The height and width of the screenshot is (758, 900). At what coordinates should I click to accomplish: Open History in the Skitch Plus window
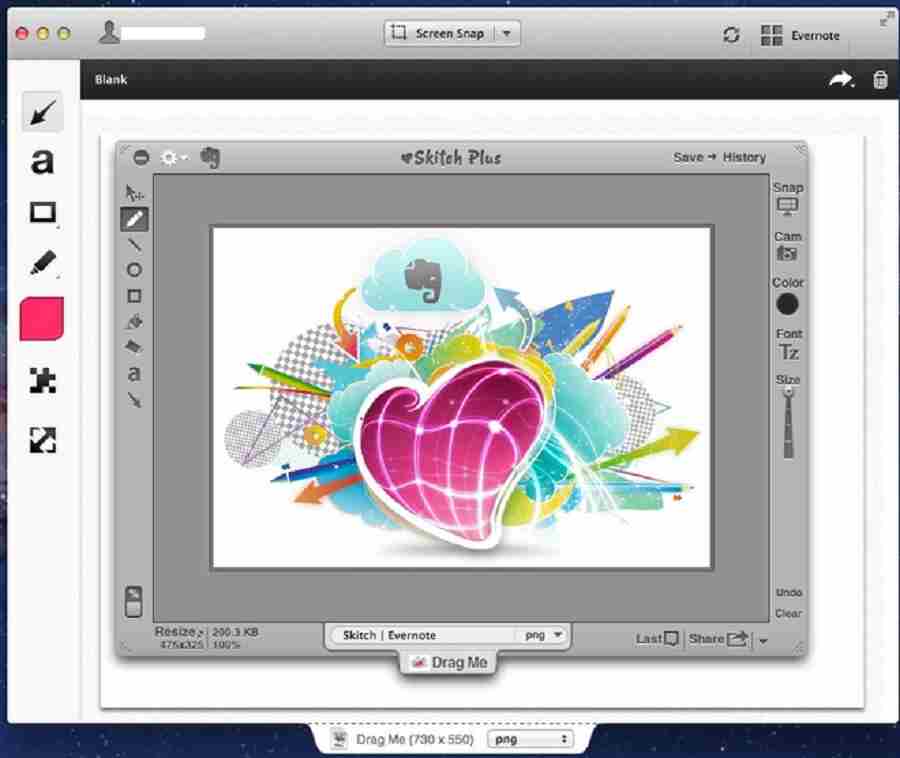tap(744, 157)
